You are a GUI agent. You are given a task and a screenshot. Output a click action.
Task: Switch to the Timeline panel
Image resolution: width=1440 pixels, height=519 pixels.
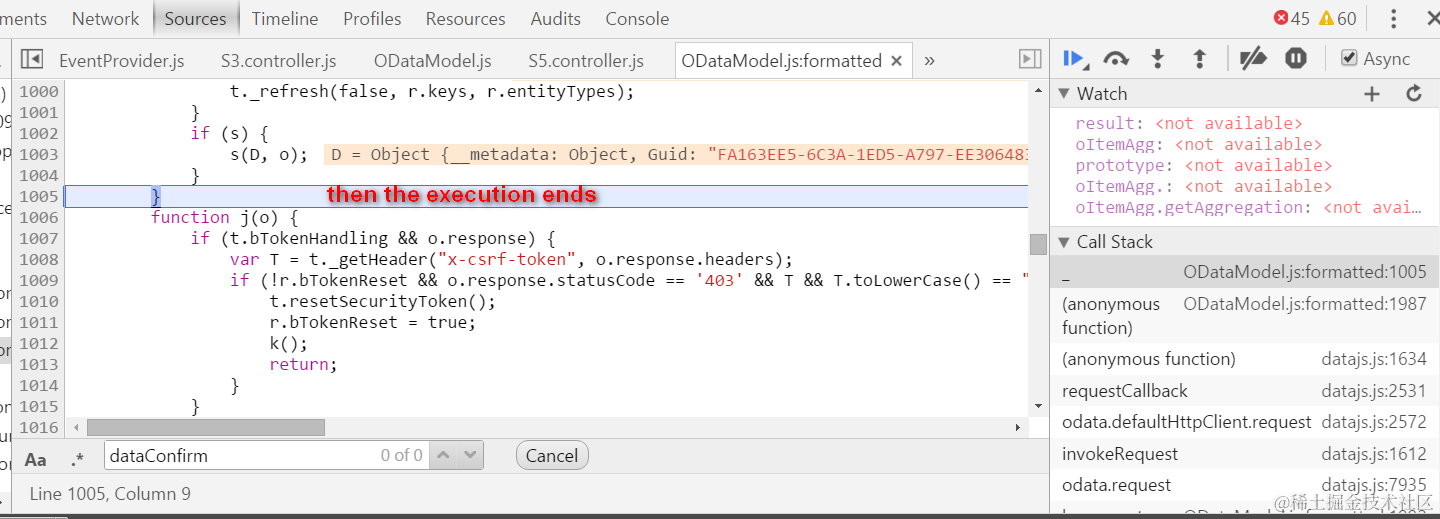point(285,19)
